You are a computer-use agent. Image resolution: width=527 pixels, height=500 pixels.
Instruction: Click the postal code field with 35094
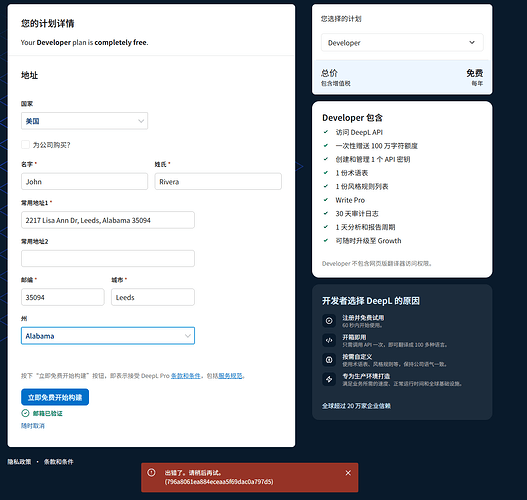pos(63,297)
